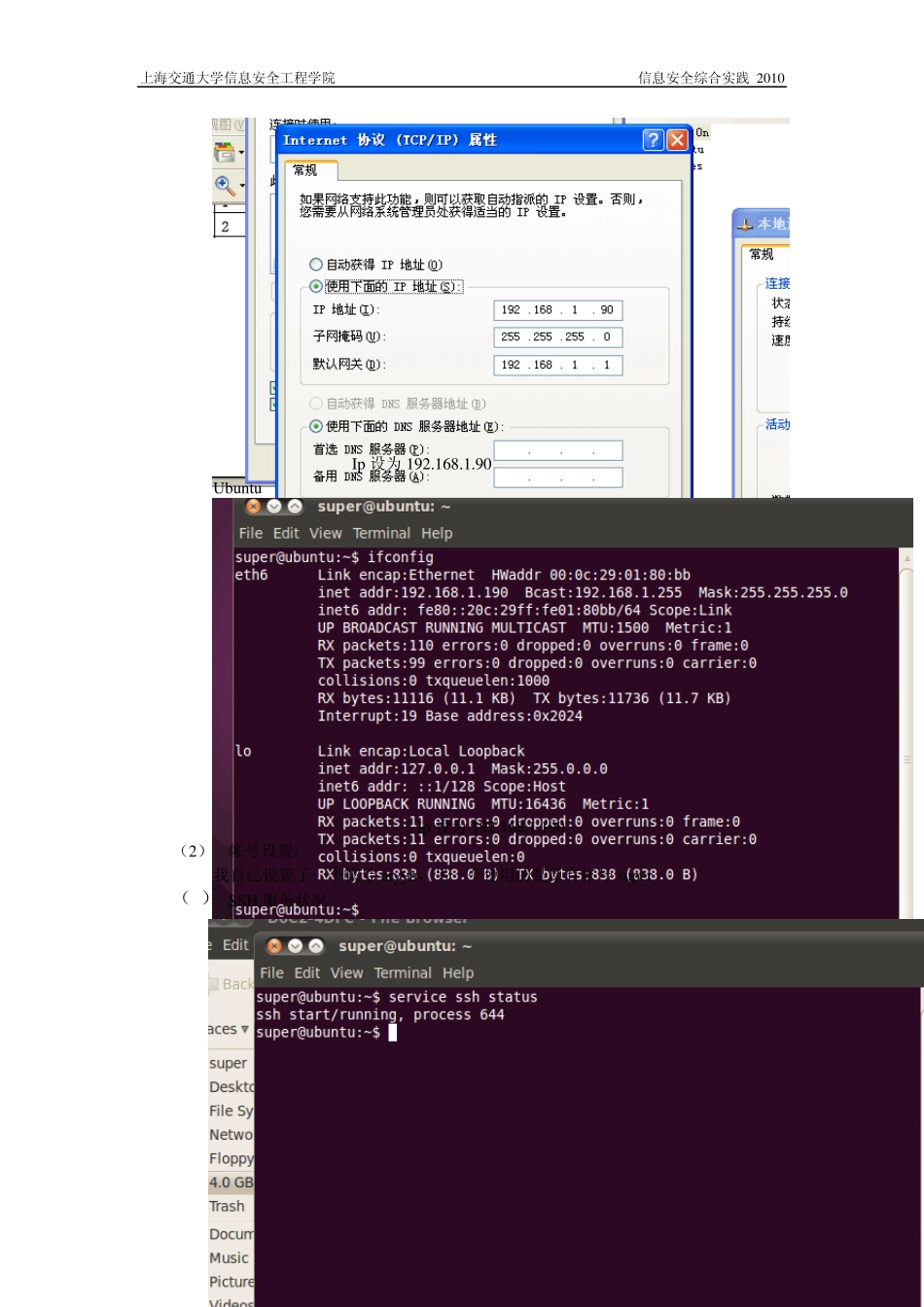Image resolution: width=924 pixels, height=1307 pixels.
Task: Click the IP 地址 field showing 192.168.1.90
Action: [x=558, y=310]
